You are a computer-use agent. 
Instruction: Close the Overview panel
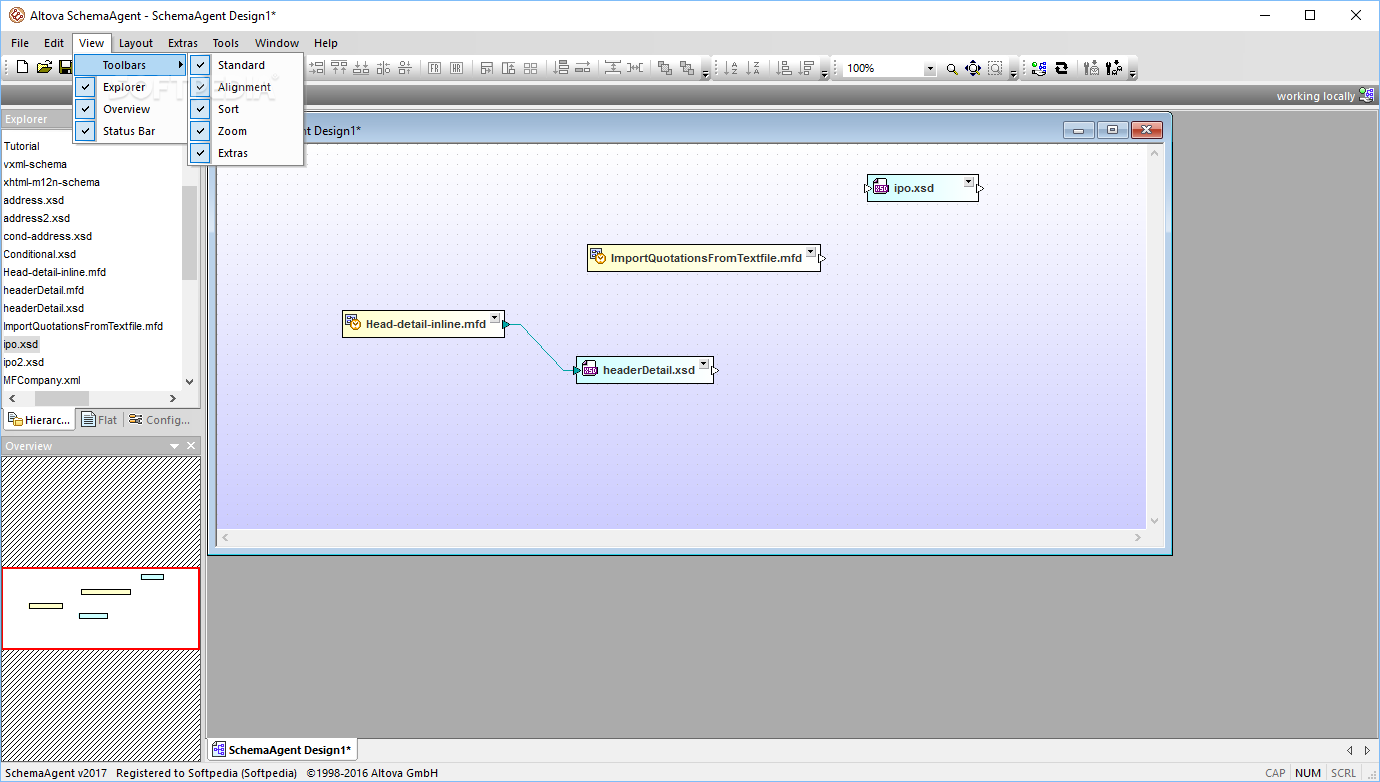click(192, 446)
